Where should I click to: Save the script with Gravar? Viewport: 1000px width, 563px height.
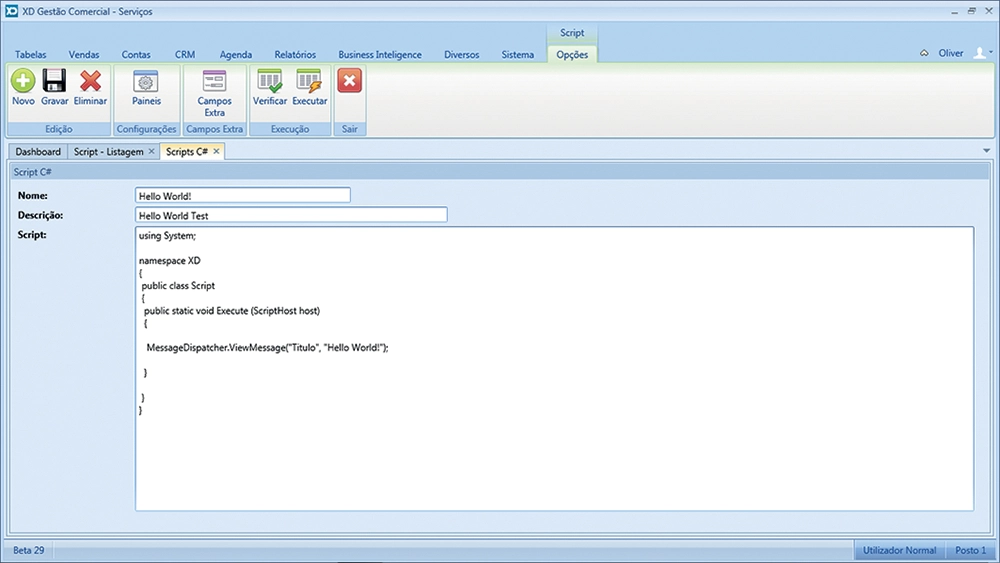tap(54, 82)
